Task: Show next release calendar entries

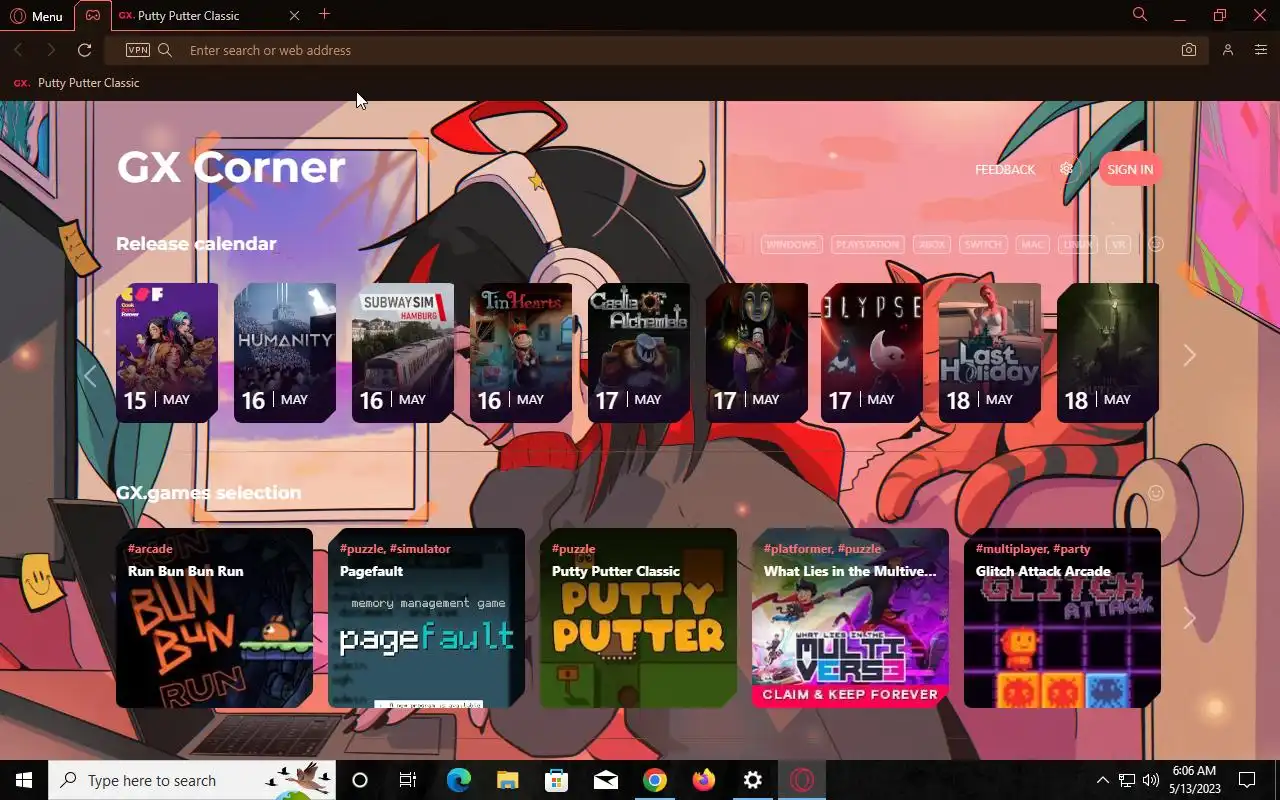Action: click(1189, 355)
